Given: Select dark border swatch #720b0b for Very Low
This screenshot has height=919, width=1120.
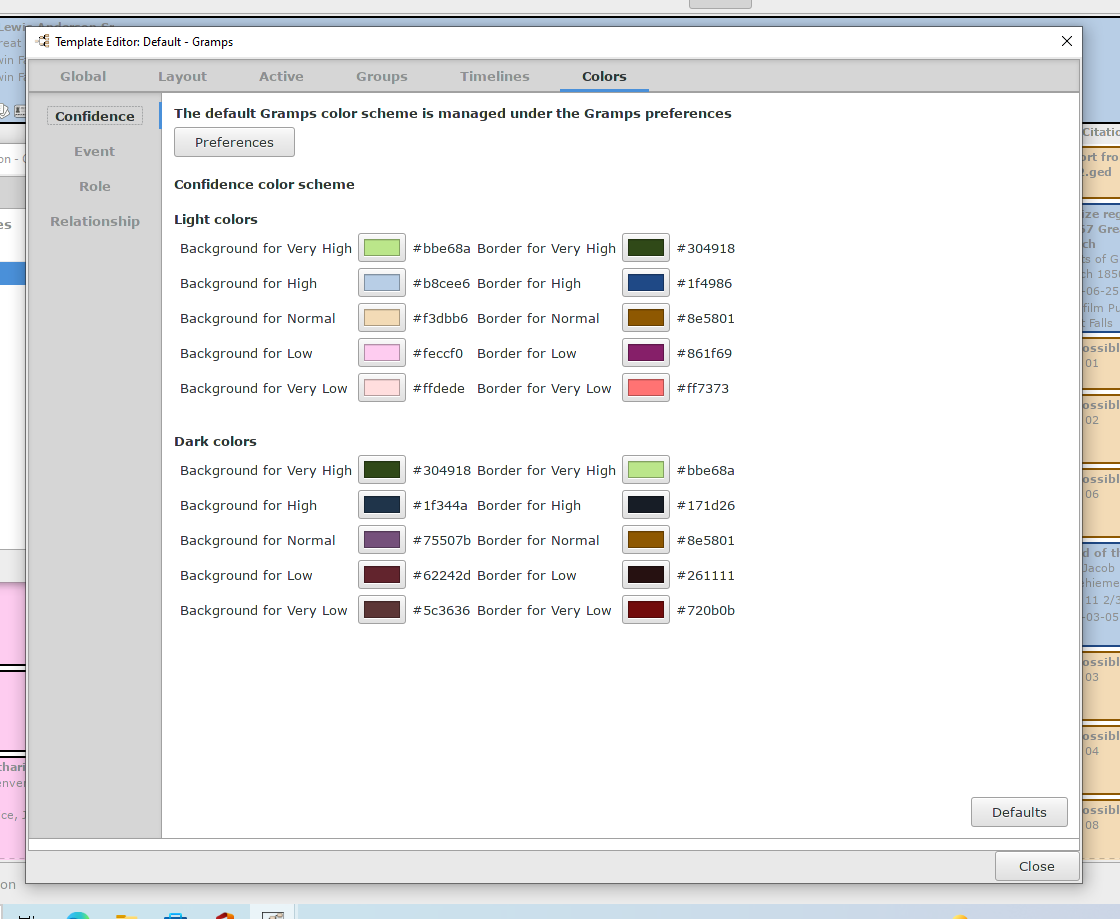Looking at the screenshot, I should tap(646, 610).
